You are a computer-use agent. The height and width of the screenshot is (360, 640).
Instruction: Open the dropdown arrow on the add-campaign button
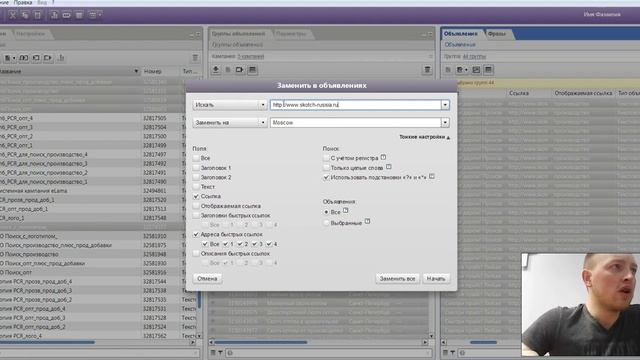14,58
